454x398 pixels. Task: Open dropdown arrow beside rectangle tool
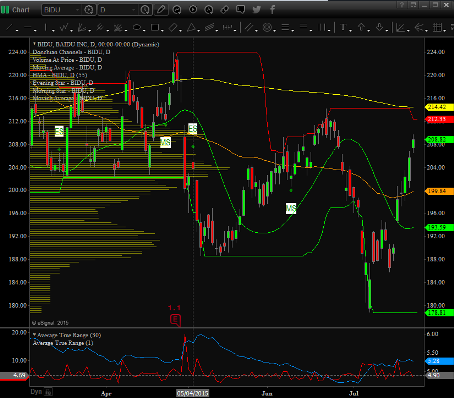pos(162,30)
